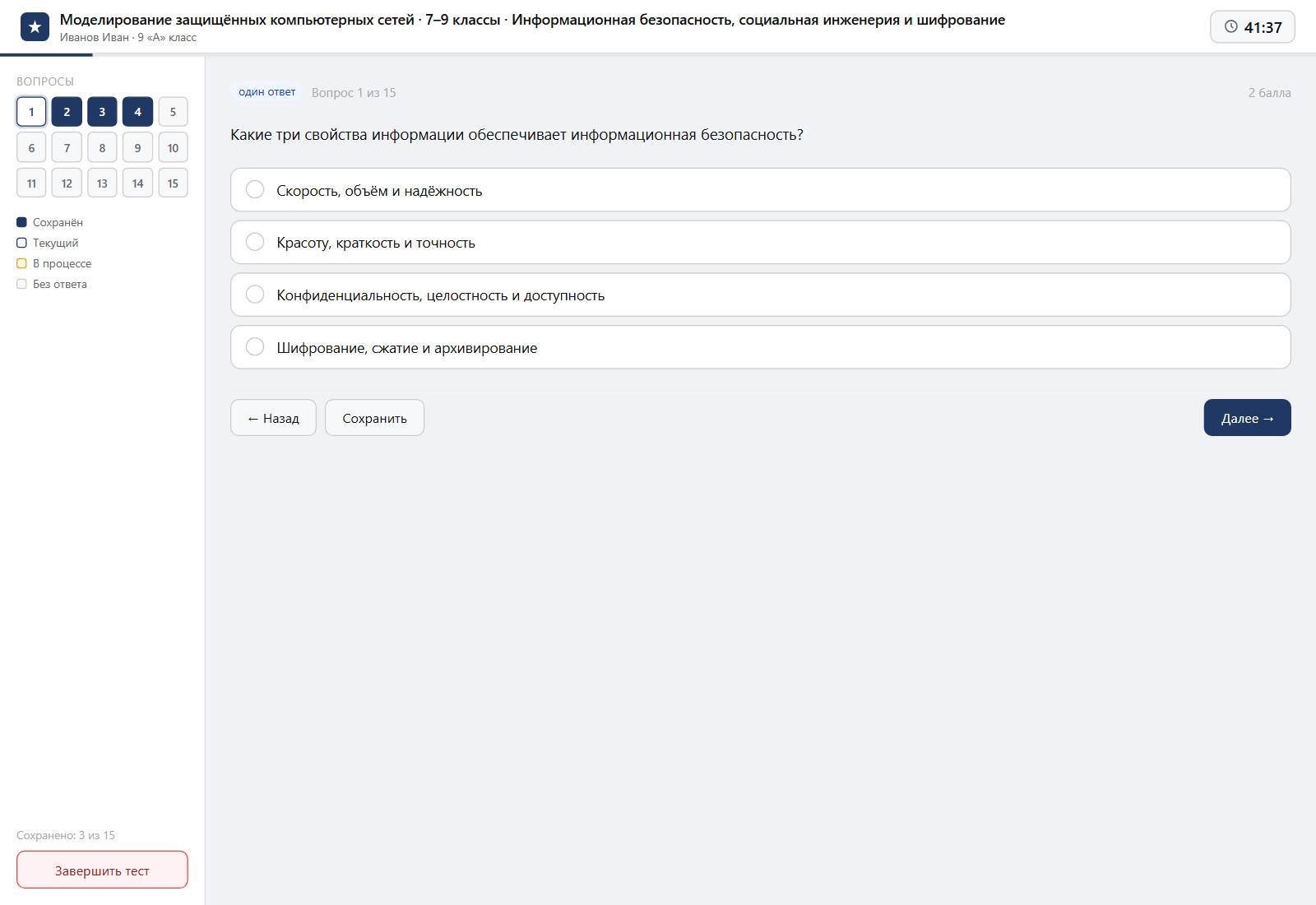1316x905 pixels.
Task: Select 'Шифрование, сжатие и архивирование' option
Action: (x=760, y=348)
